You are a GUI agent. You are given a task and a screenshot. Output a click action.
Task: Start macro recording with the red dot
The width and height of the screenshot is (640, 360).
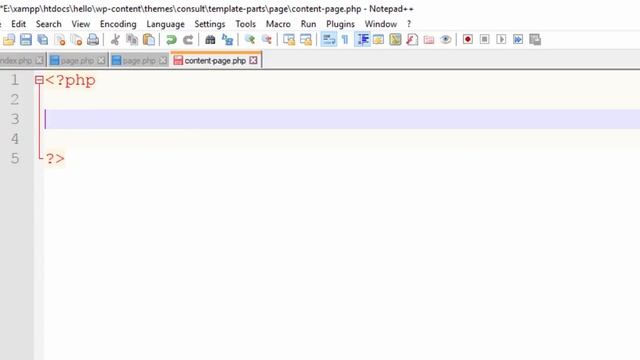click(x=468, y=40)
